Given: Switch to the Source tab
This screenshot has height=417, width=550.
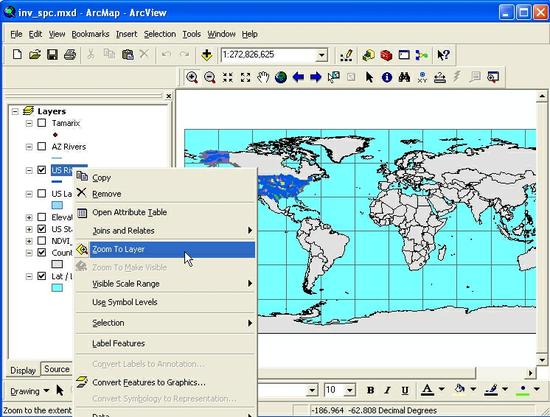Looking at the screenshot, I should pyautogui.click(x=56, y=369).
